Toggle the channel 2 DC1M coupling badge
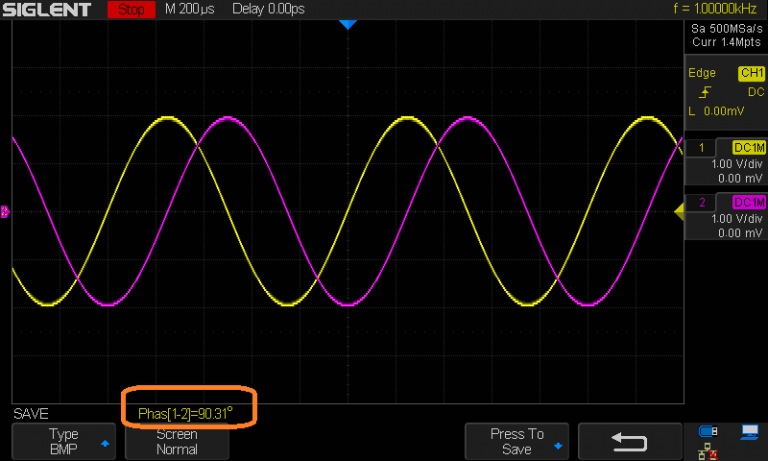 click(749, 203)
